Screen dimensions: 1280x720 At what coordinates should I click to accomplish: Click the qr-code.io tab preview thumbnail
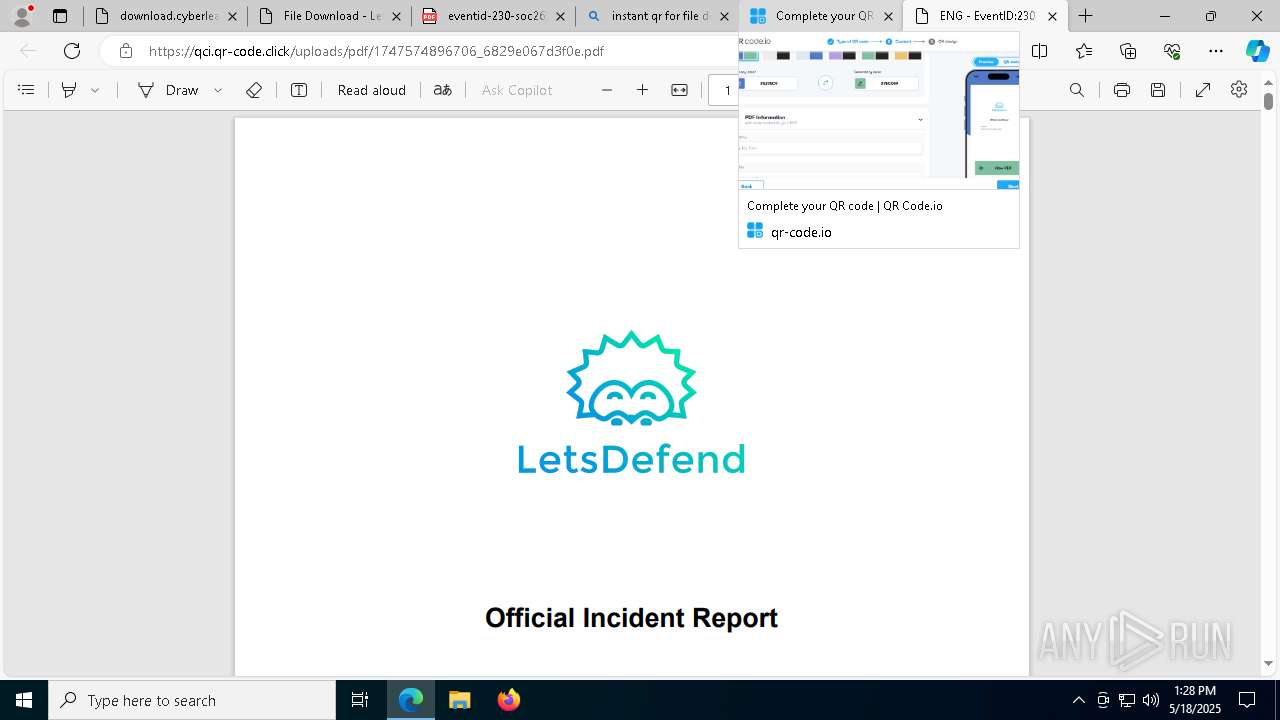tap(879, 111)
